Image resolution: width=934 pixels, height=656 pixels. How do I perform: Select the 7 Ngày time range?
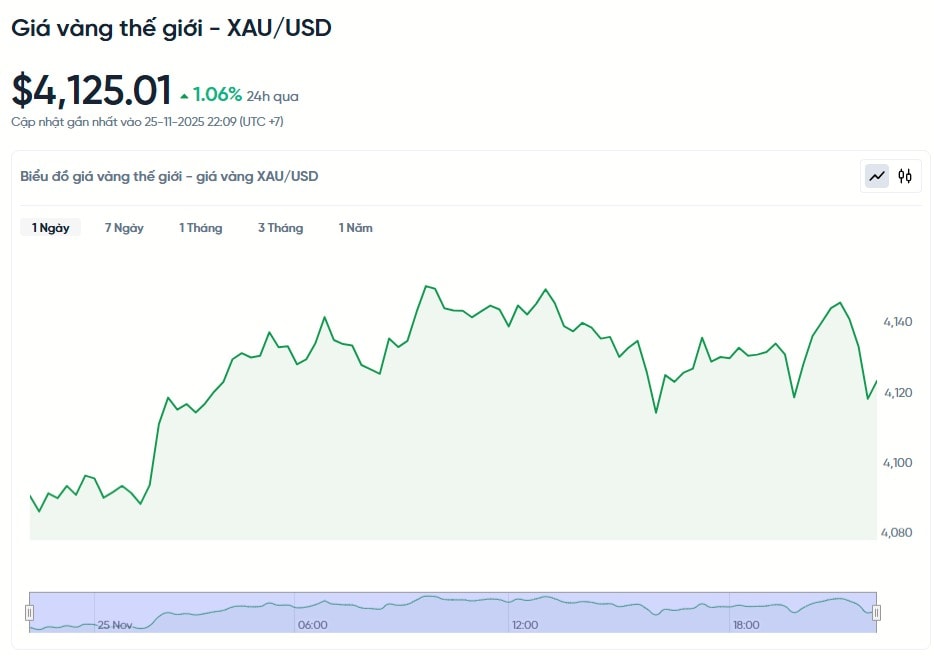click(x=124, y=228)
